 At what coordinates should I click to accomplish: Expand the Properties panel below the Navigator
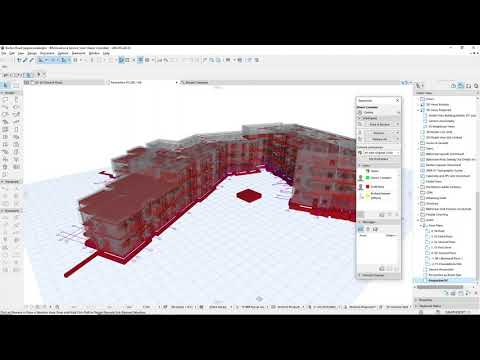click(416, 300)
